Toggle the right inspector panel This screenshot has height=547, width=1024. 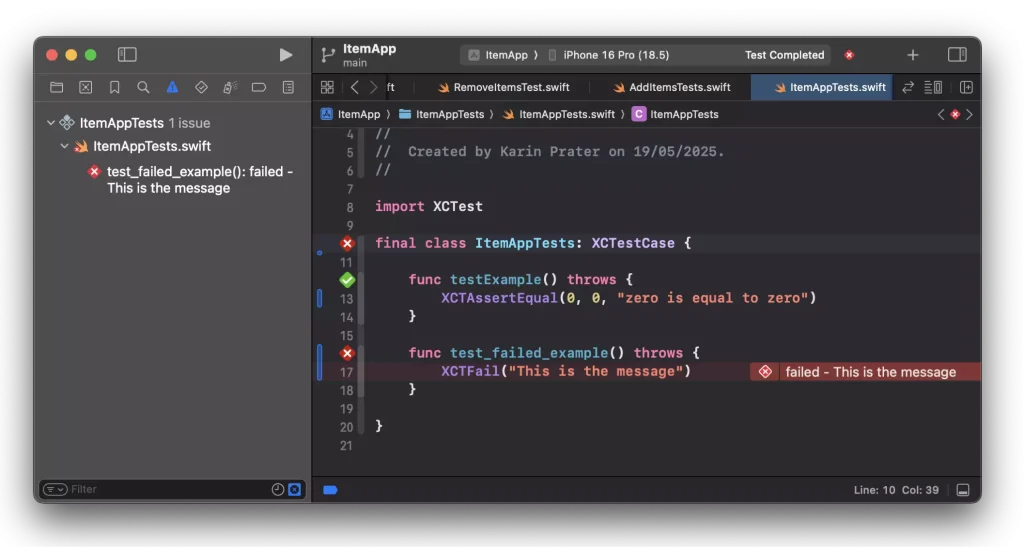(957, 55)
